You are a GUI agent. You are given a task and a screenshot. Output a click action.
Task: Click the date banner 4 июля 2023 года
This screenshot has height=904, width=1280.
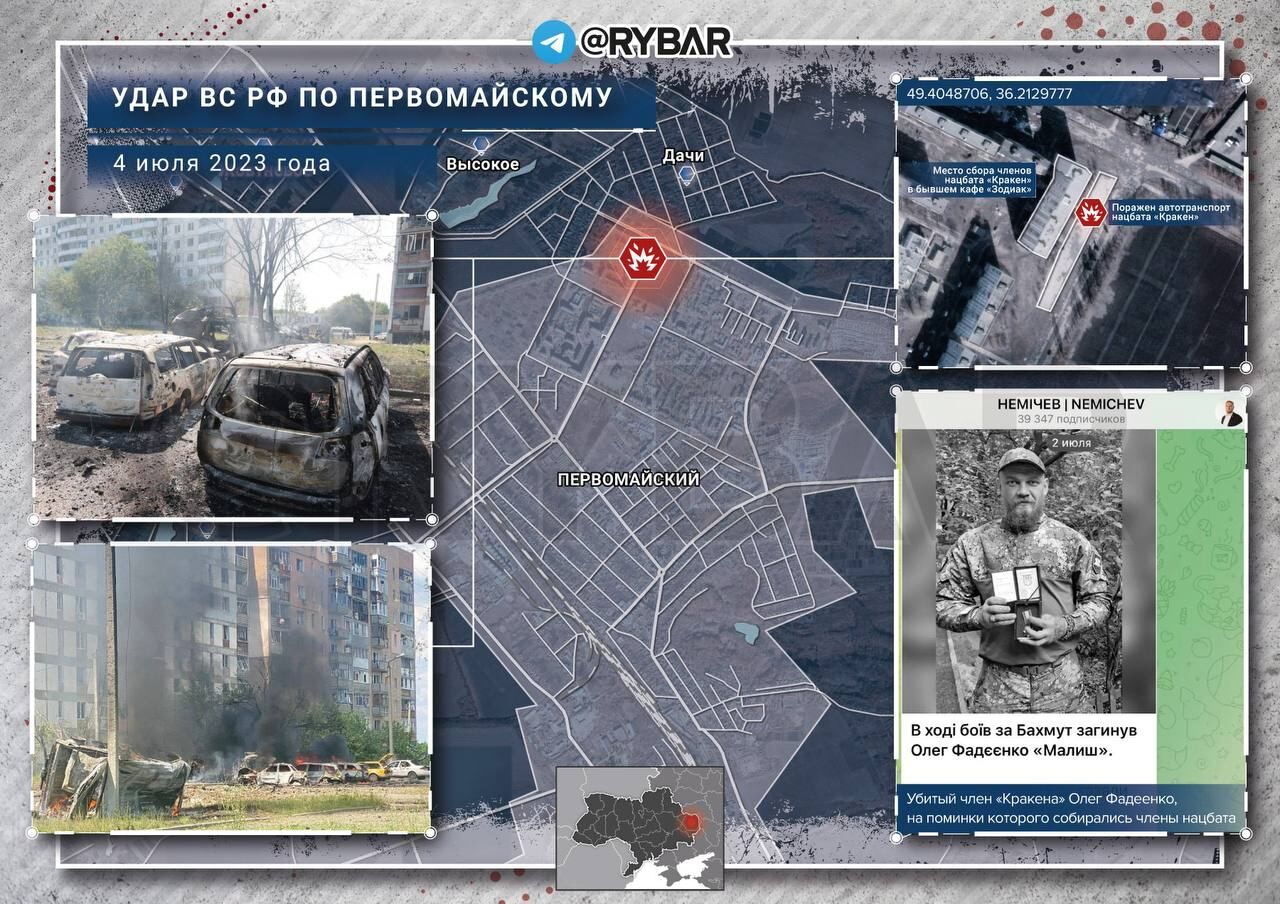pyautogui.click(x=222, y=162)
